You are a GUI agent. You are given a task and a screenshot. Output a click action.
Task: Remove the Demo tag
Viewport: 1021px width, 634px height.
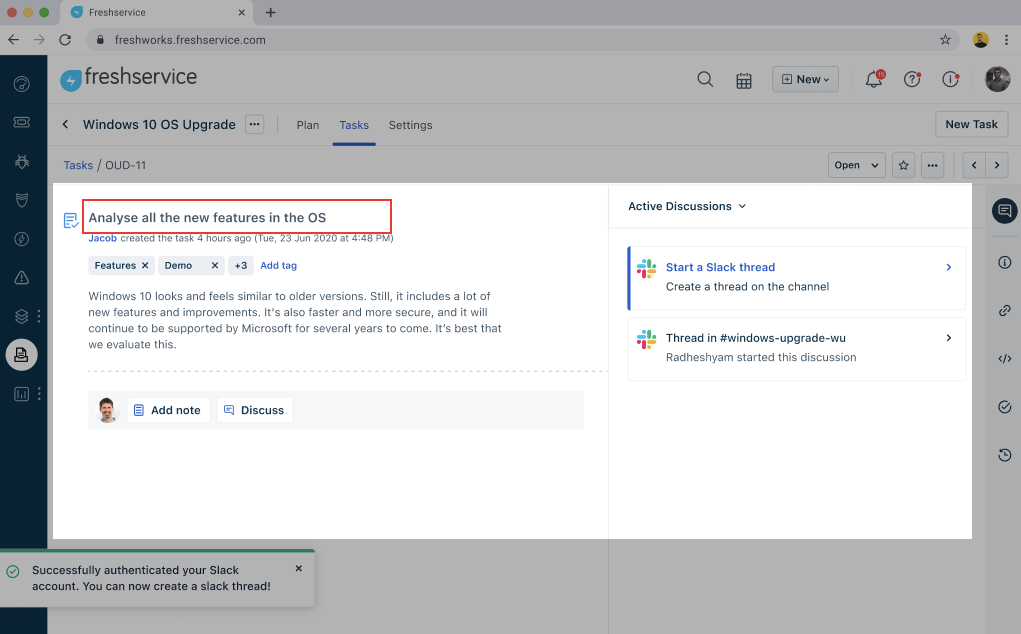(214, 266)
